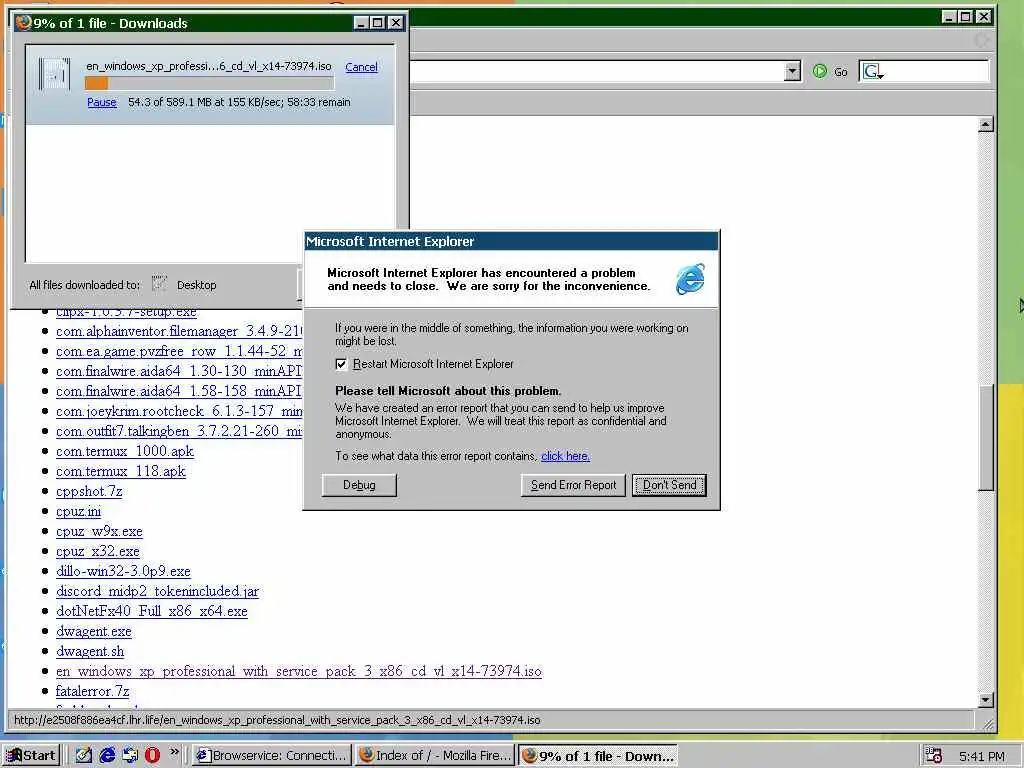
Task: Click the Firefox scrollbar up arrow
Action: (x=986, y=124)
